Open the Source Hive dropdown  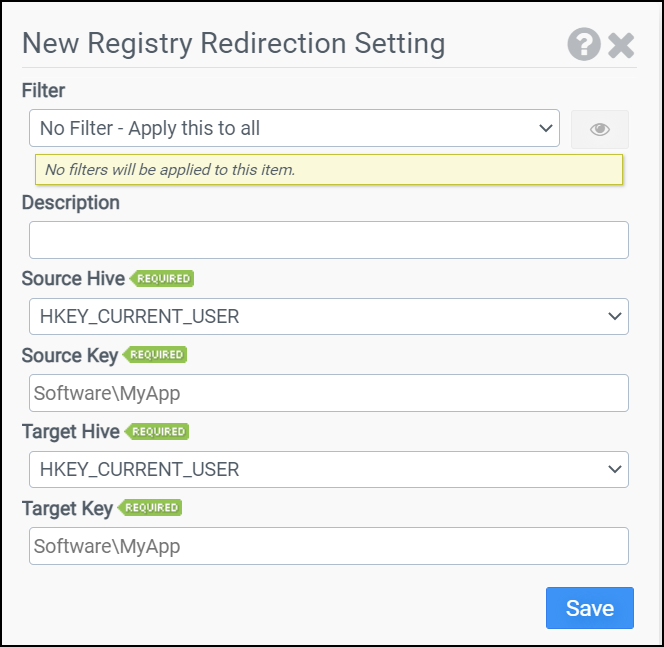click(x=328, y=316)
